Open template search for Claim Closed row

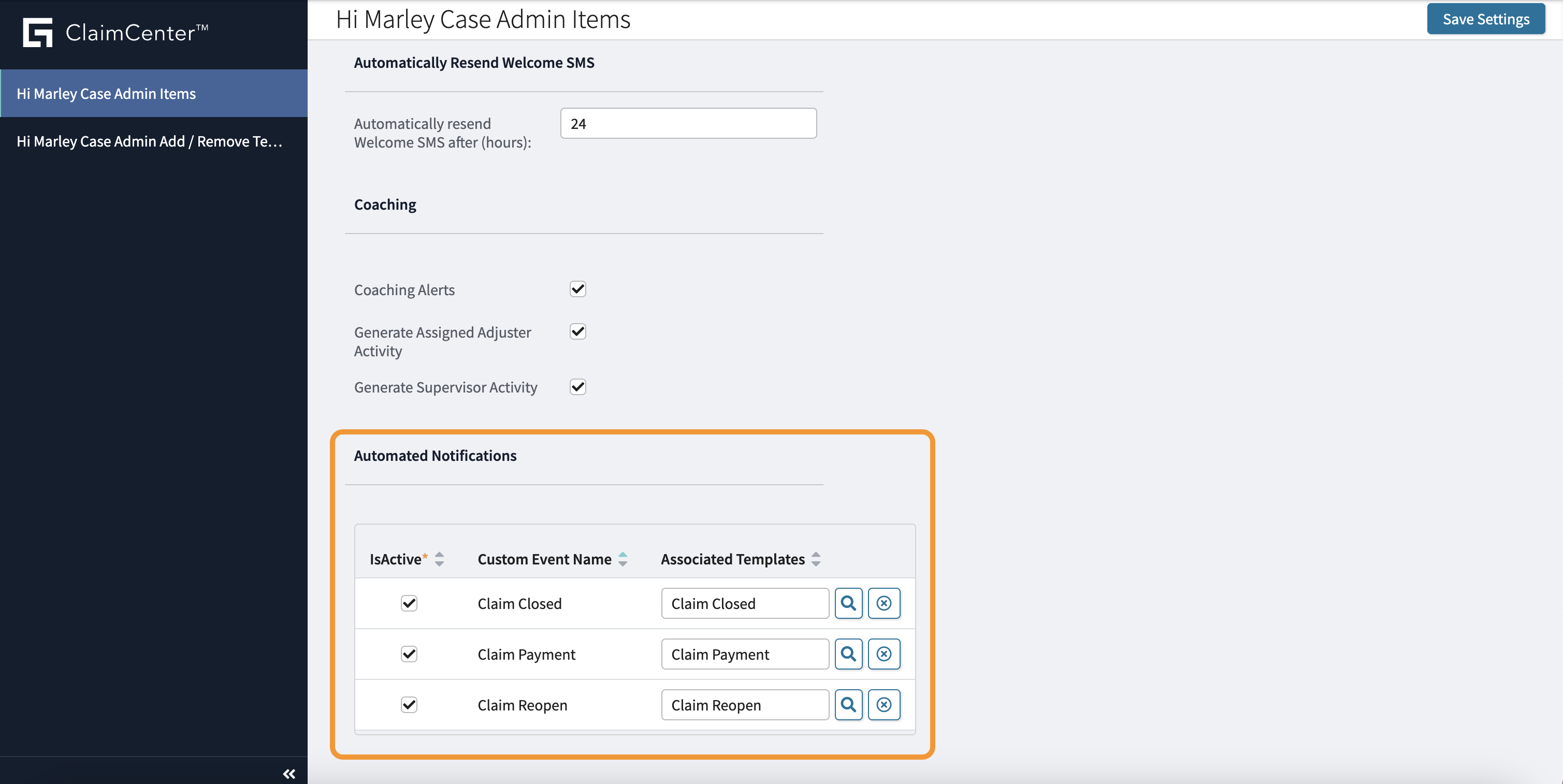tap(848, 603)
